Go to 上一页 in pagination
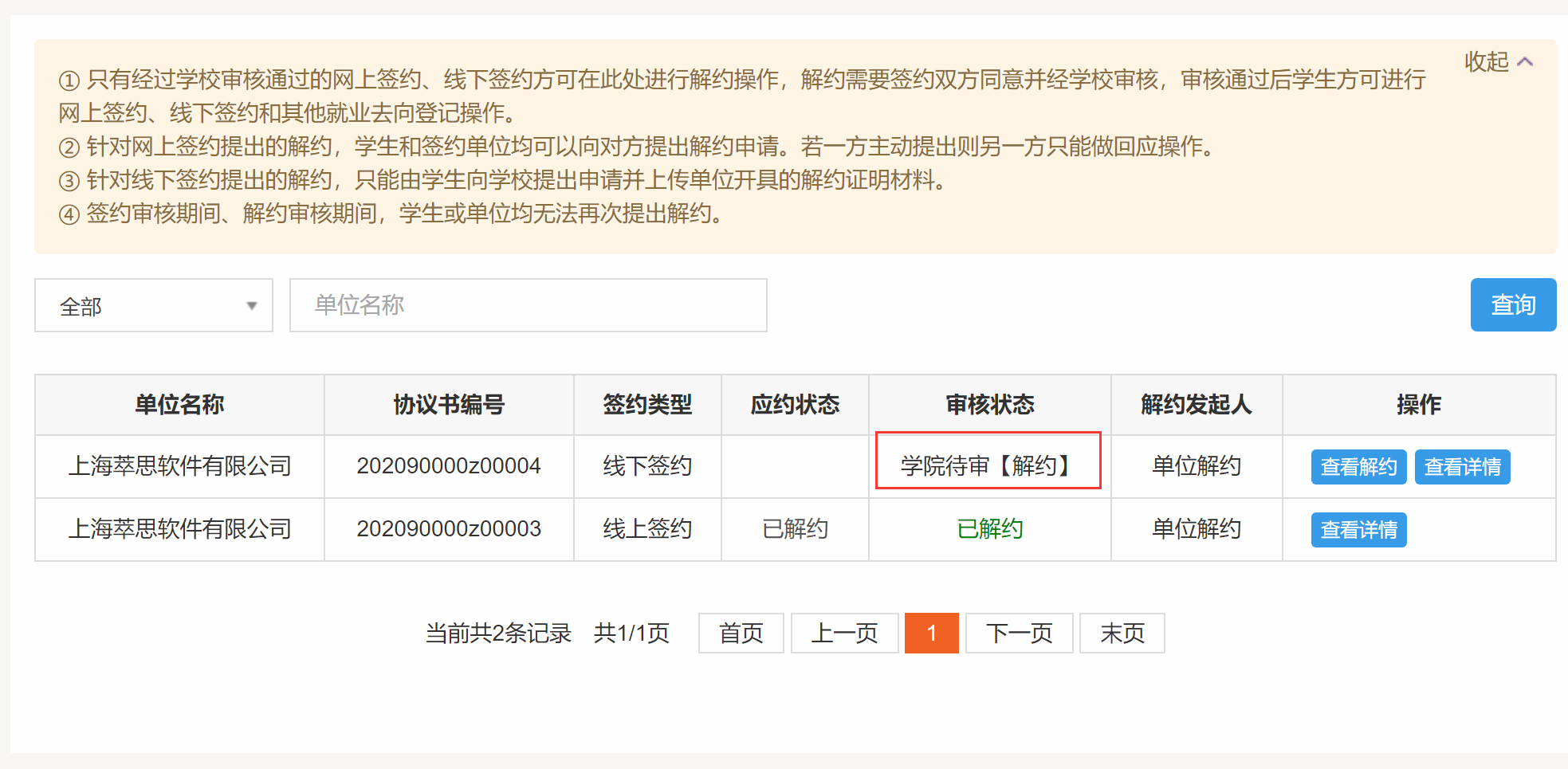 [x=844, y=634]
